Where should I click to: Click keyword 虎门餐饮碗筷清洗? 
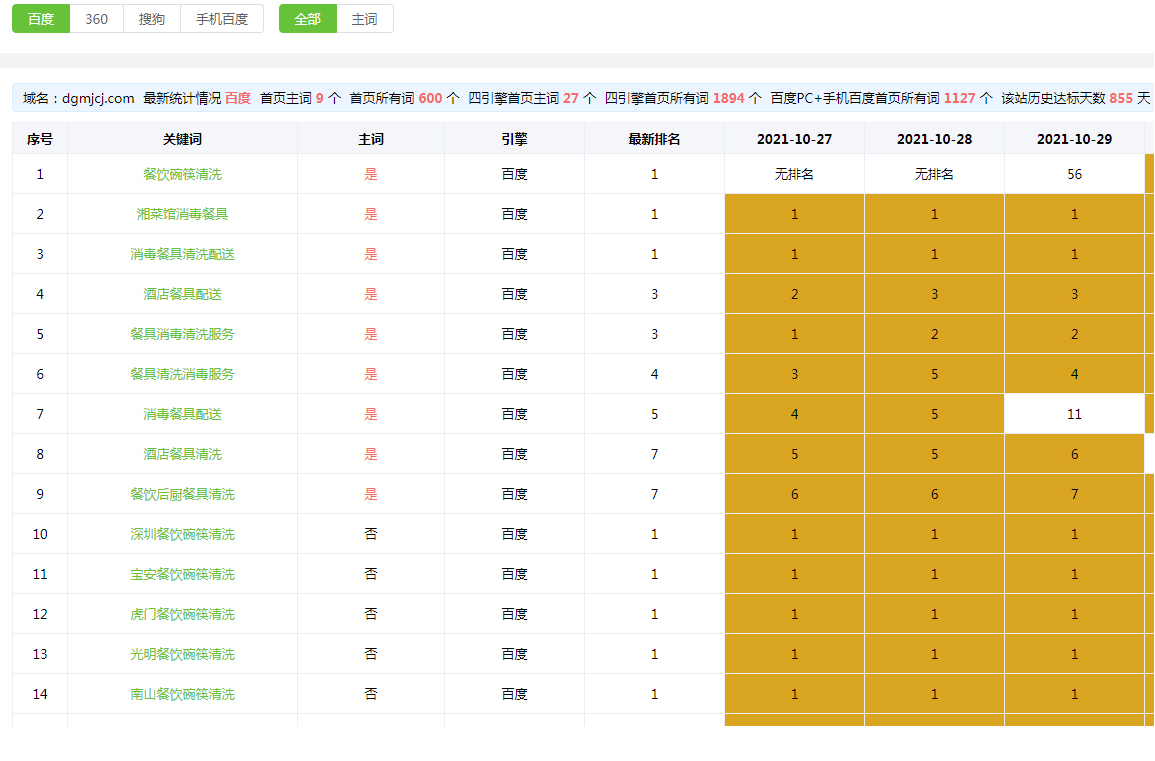click(182, 614)
